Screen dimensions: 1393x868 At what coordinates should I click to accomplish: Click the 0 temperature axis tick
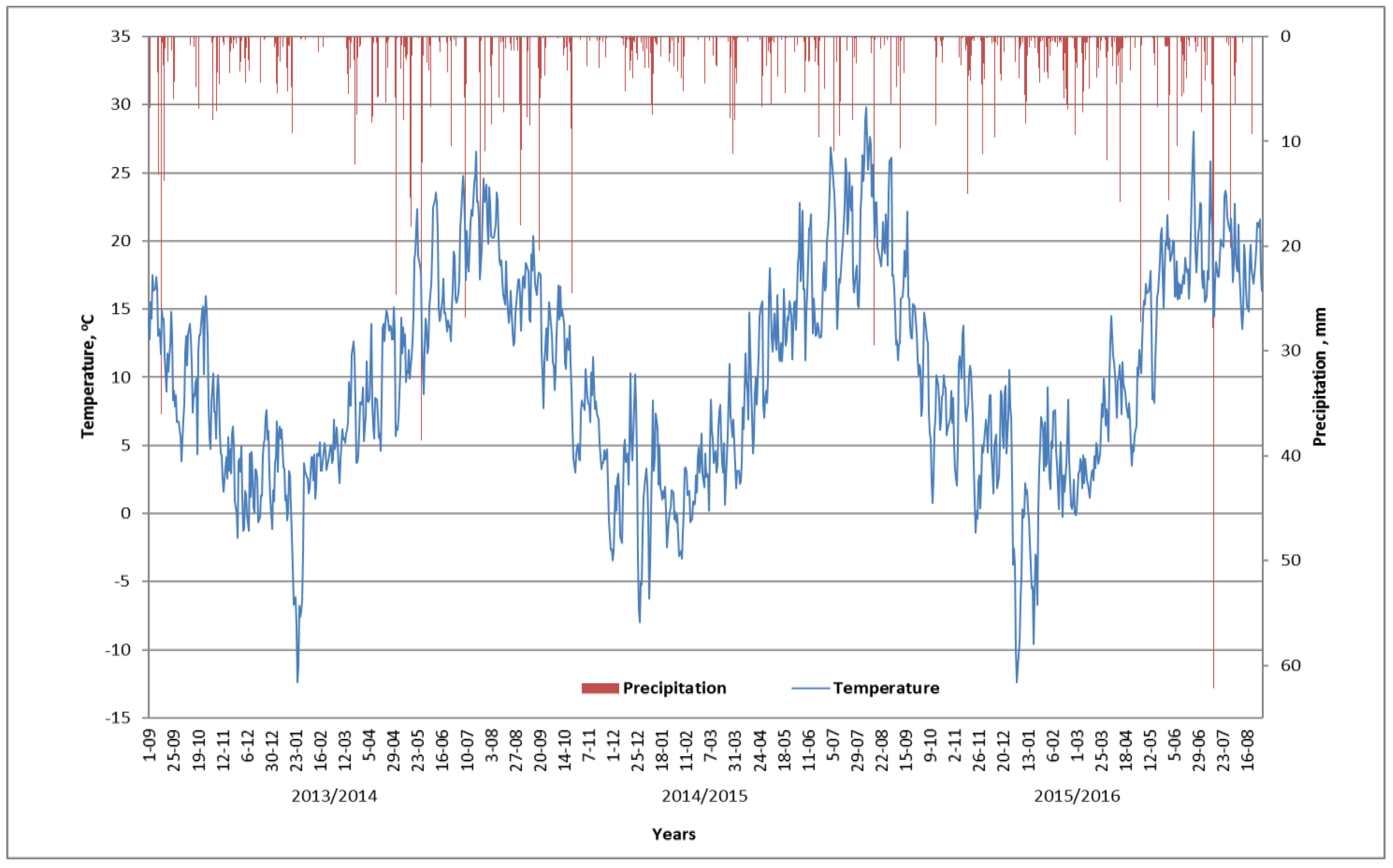click(125, 513)
